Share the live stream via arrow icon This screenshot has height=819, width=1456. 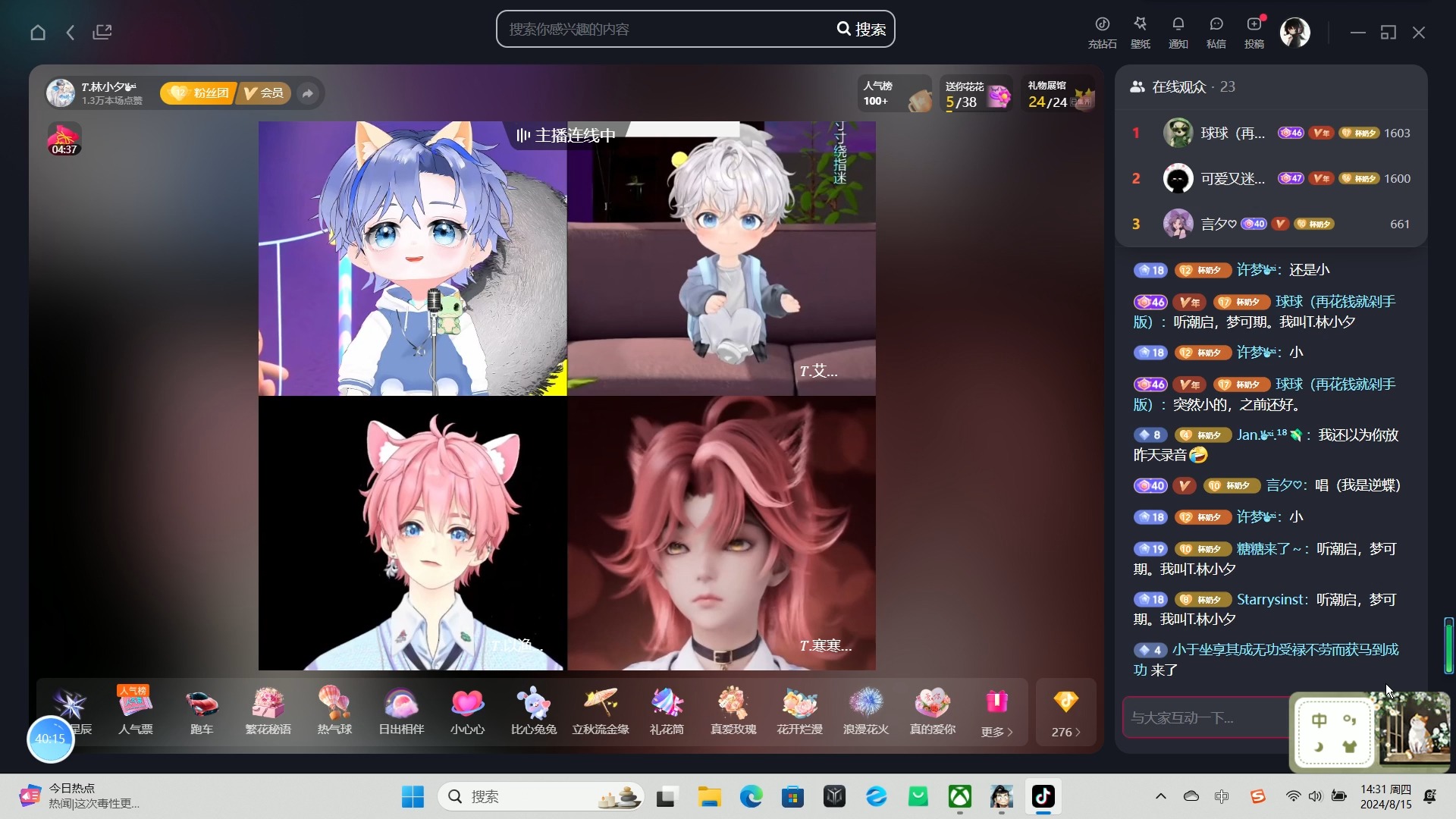coord(308,93)
